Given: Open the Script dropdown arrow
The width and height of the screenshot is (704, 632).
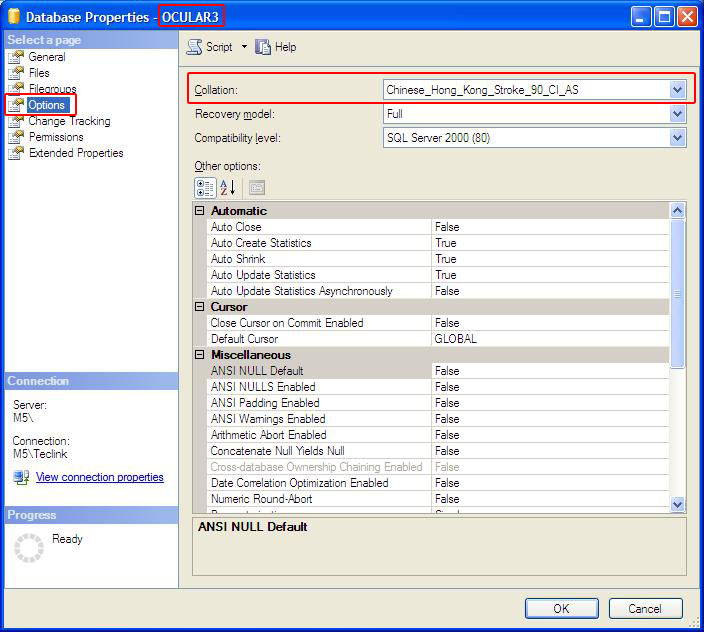Looking at the screenshot, I should [x=244, y=47].
